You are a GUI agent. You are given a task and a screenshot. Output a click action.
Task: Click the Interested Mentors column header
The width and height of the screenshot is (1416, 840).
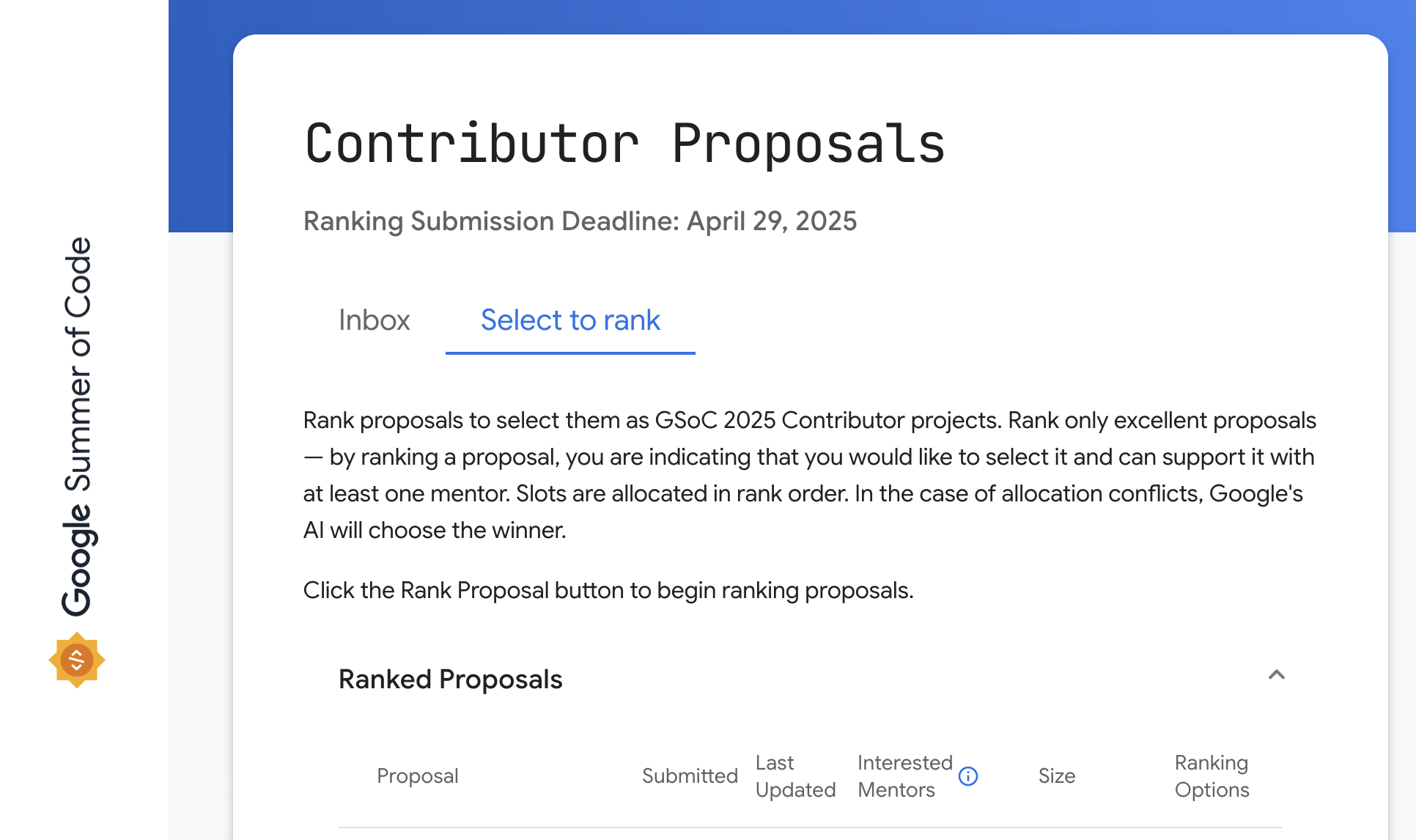click(904, 776)
